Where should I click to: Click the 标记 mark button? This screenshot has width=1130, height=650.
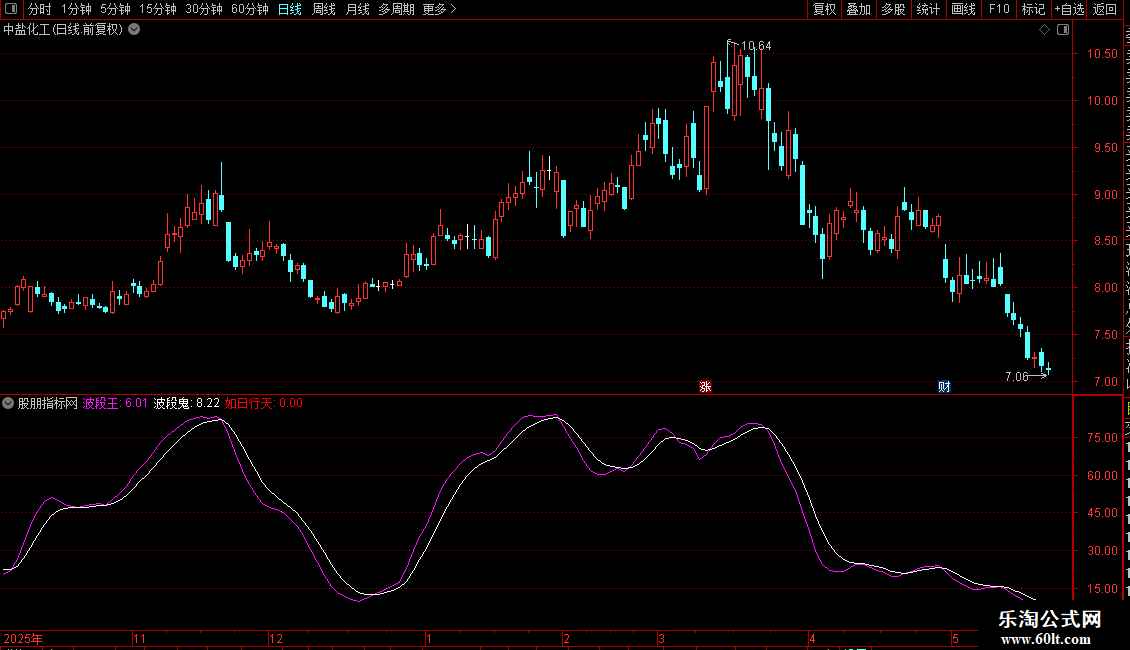point(1033,9)
